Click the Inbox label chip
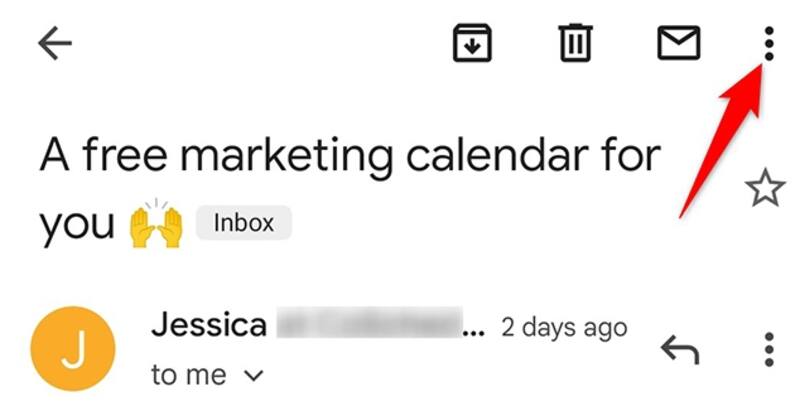 (x=244, y=222)
